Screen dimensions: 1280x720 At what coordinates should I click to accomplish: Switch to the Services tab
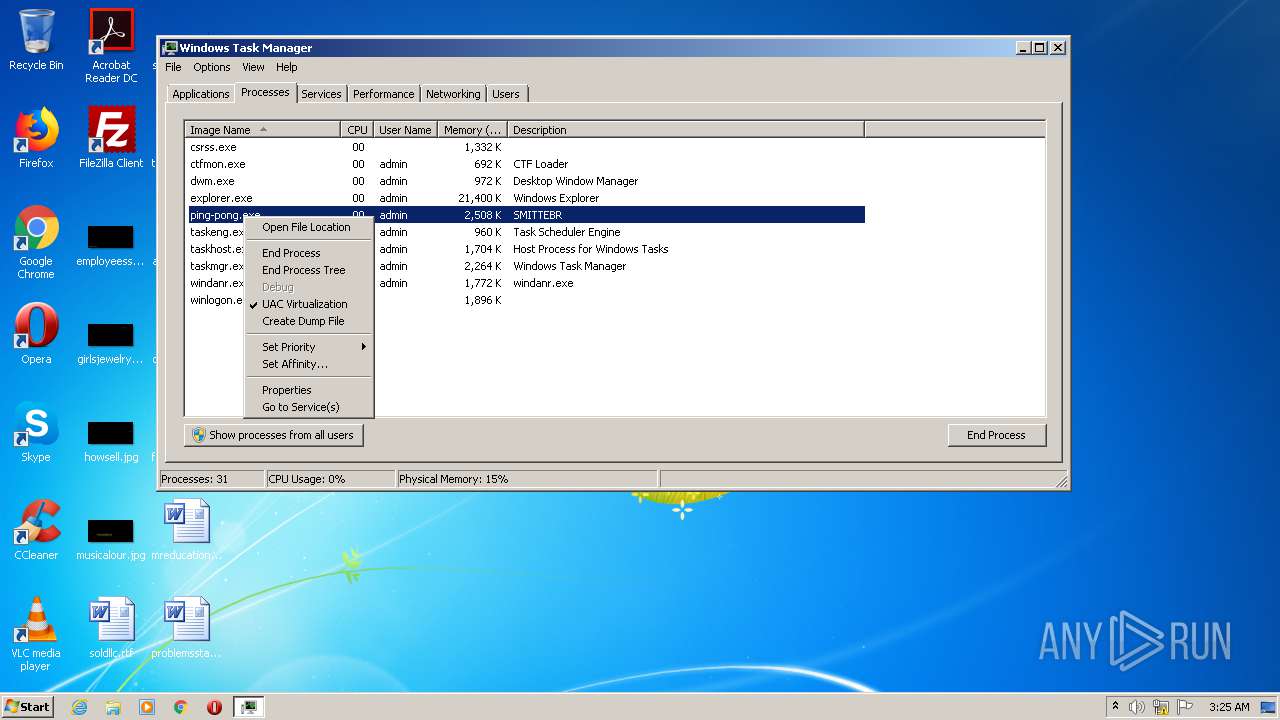pos(321,94)
